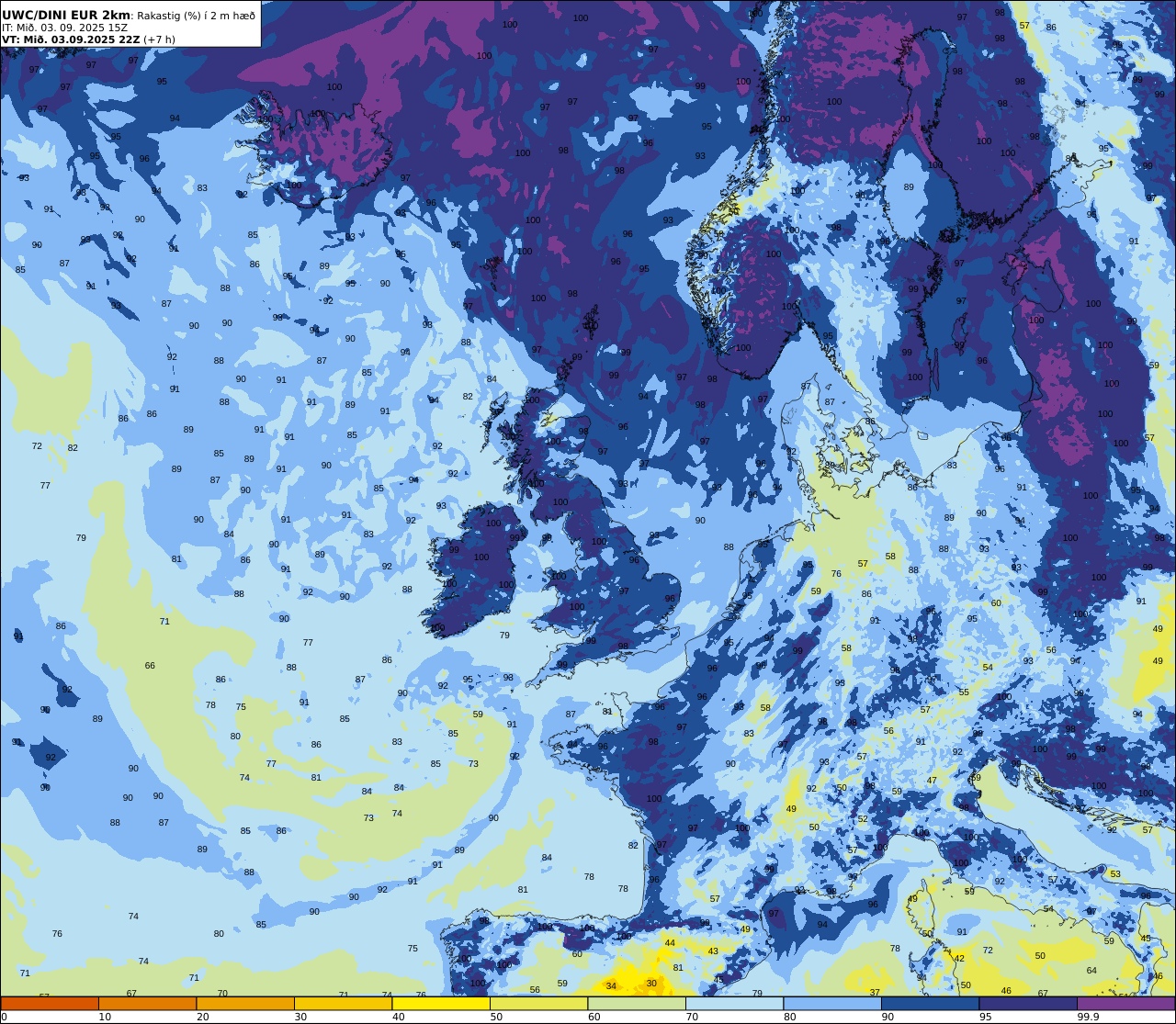1176x1024 pixels.
Task: Click the 30–40% amber legend segment
Action: click(x=343, y=1004)
